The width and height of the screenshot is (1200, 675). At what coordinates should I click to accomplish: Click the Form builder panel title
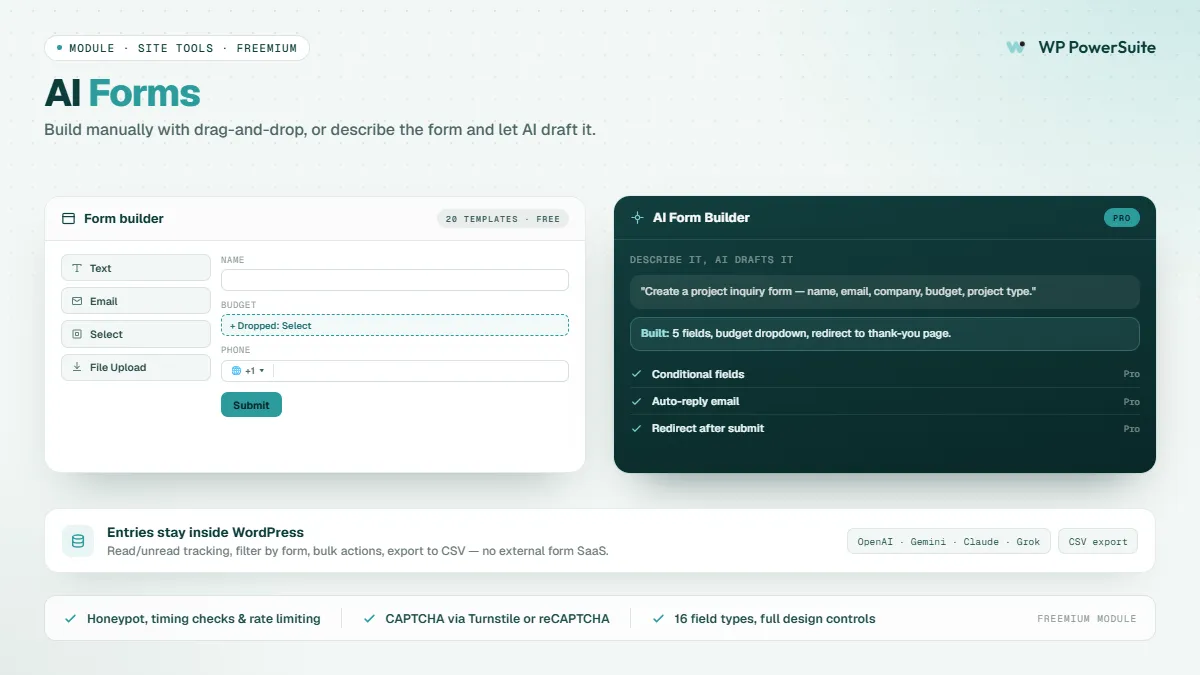click(x=124, y=219)
